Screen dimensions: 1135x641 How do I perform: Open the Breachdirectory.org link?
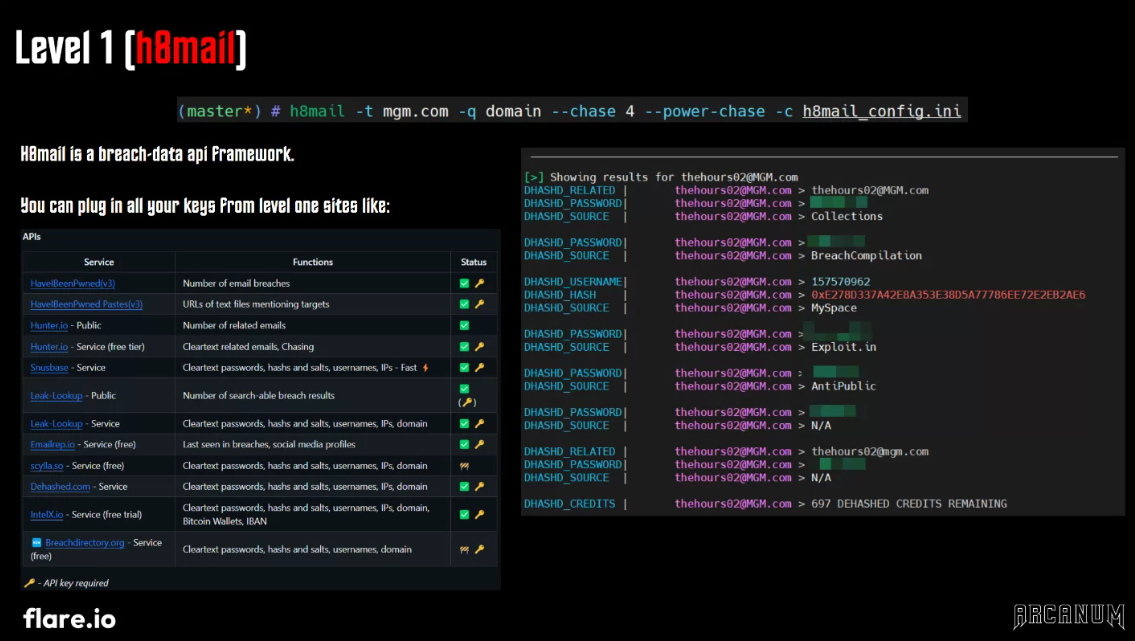coord(85,543)
